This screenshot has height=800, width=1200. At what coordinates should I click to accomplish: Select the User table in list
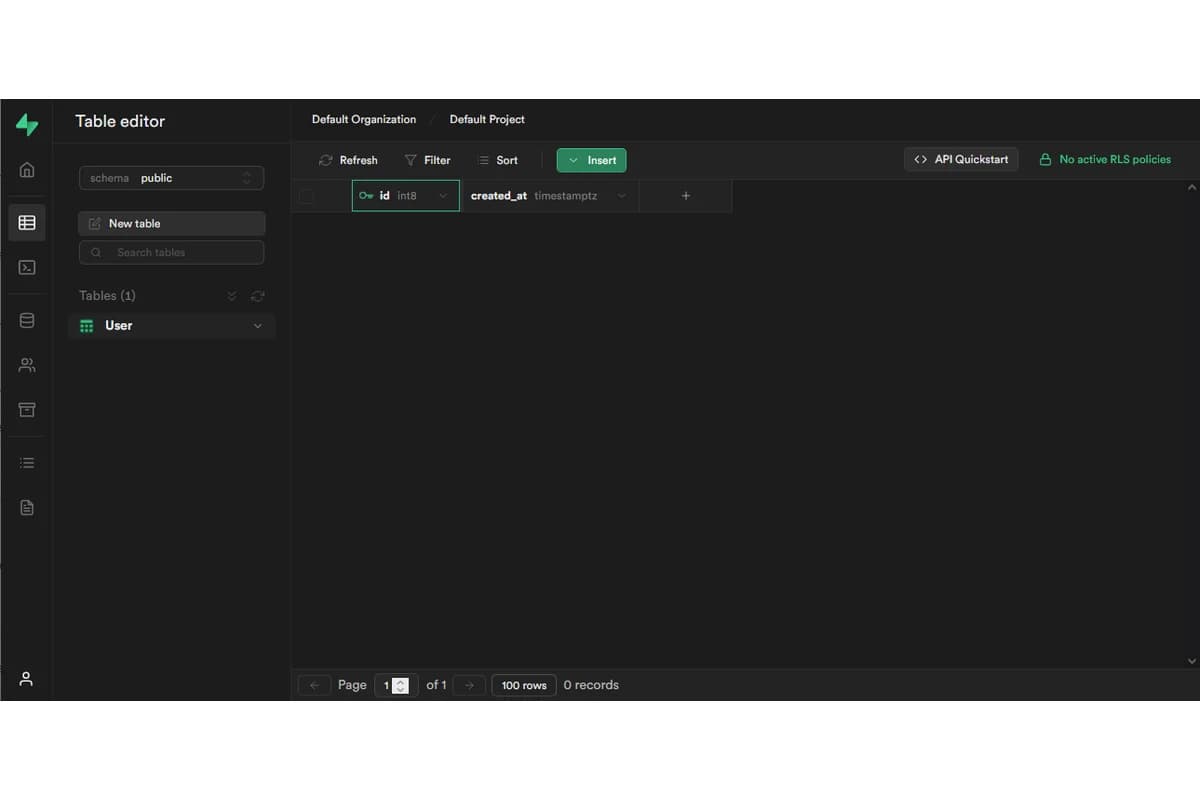pyautogui.click(x=171, y=326)
